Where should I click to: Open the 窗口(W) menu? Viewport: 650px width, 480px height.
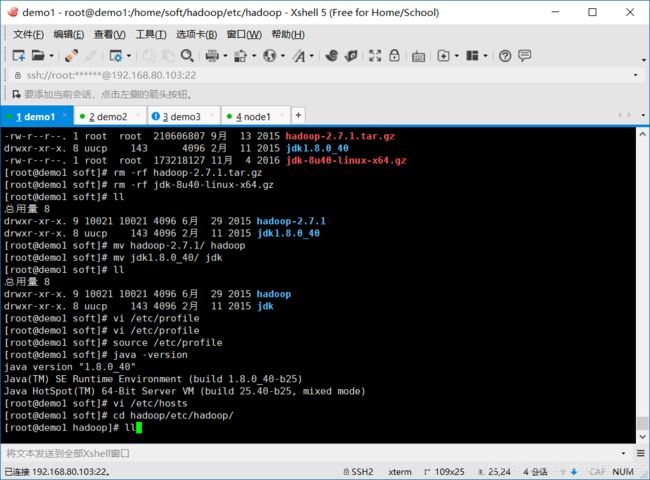(x=244, y=34)
